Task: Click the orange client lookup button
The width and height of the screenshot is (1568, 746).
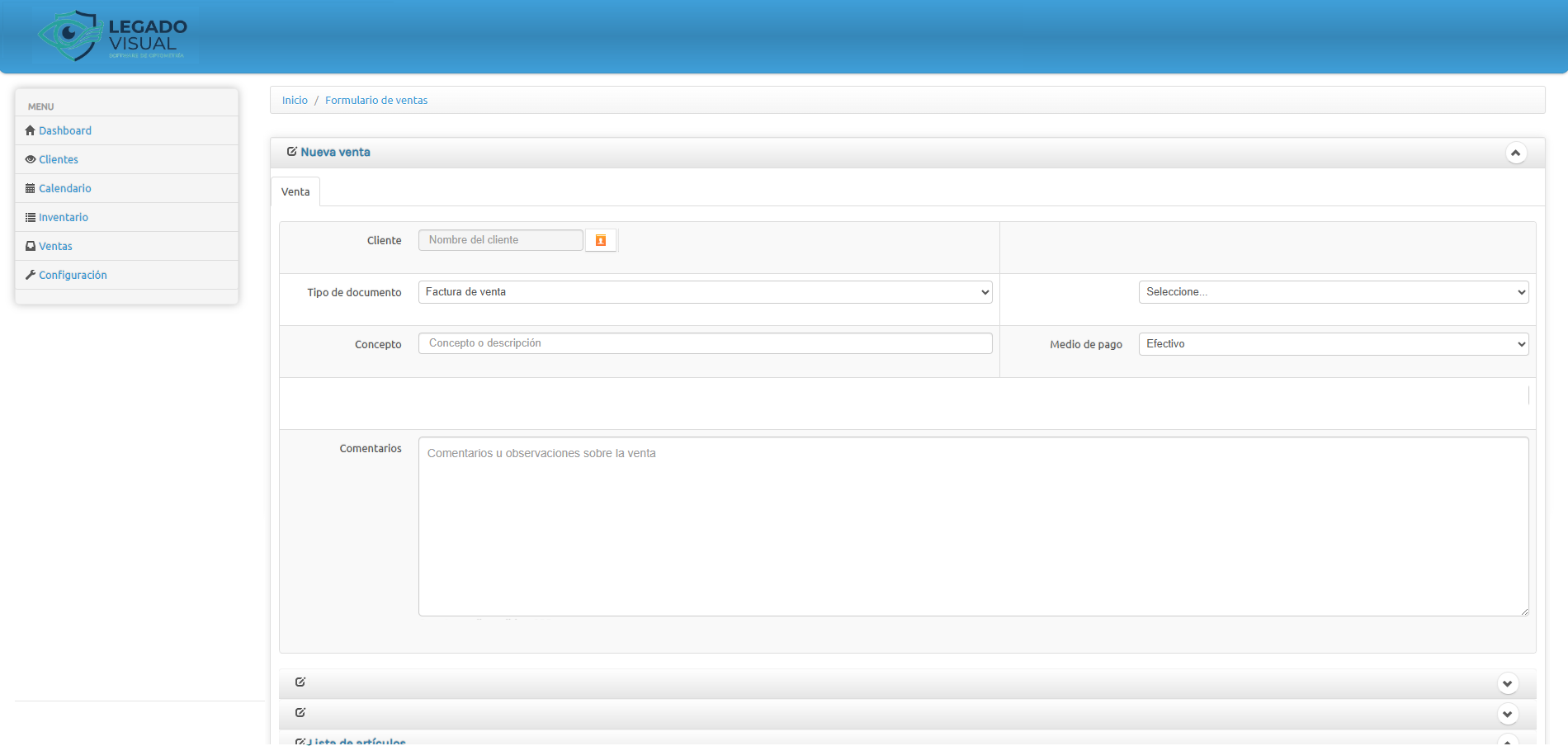Action: tap(601, 240)
